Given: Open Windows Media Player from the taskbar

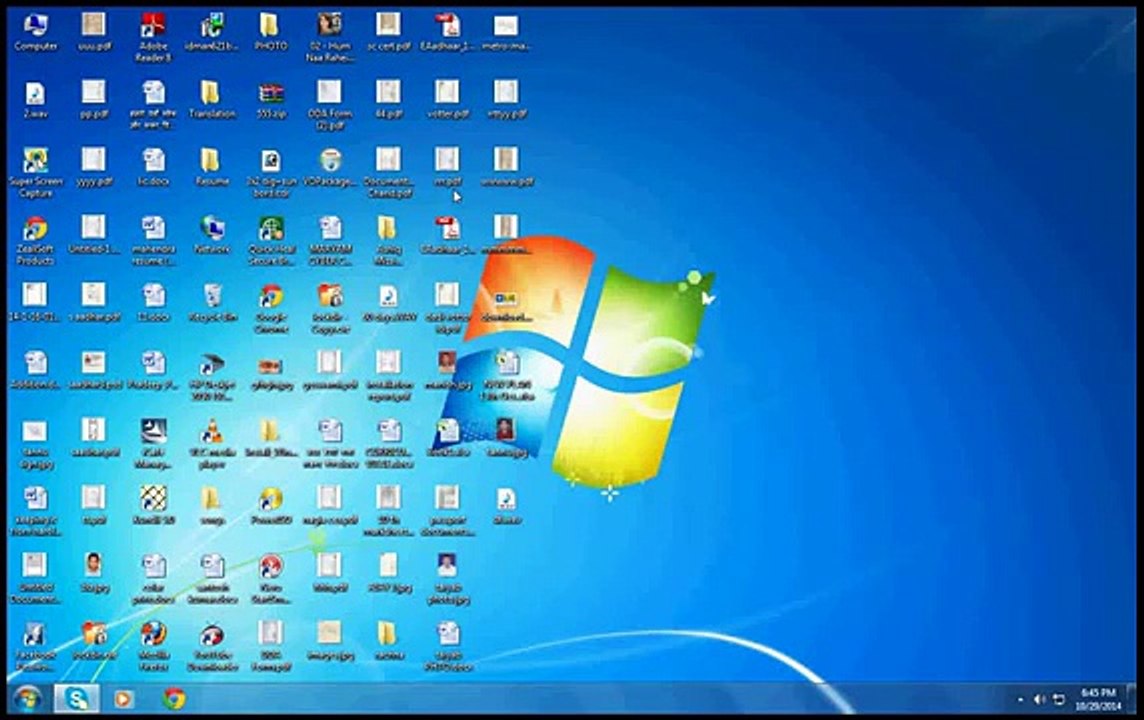Looking at the screenshot, I should [x=123, y=699].
